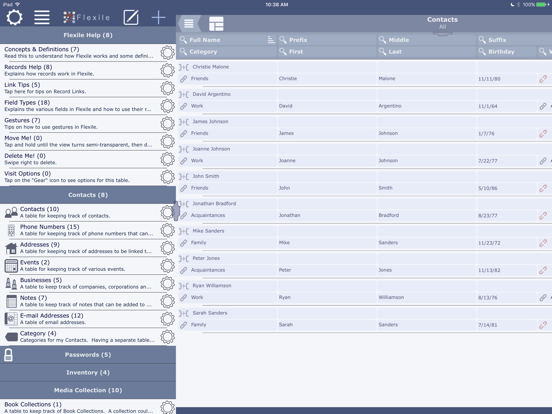
Task: Select first name Joanne cell
Action: point(327,161)
